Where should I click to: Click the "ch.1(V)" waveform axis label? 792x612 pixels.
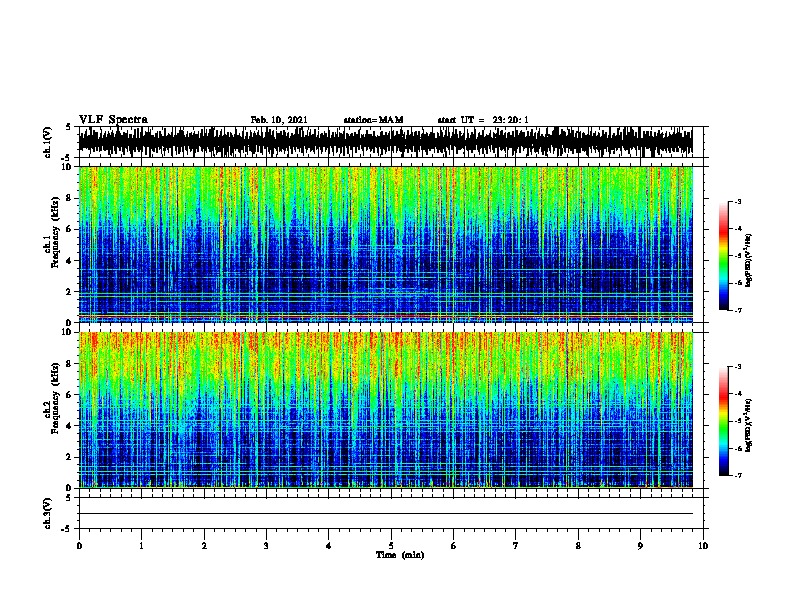pyautogui.click(x=47, y=142)
